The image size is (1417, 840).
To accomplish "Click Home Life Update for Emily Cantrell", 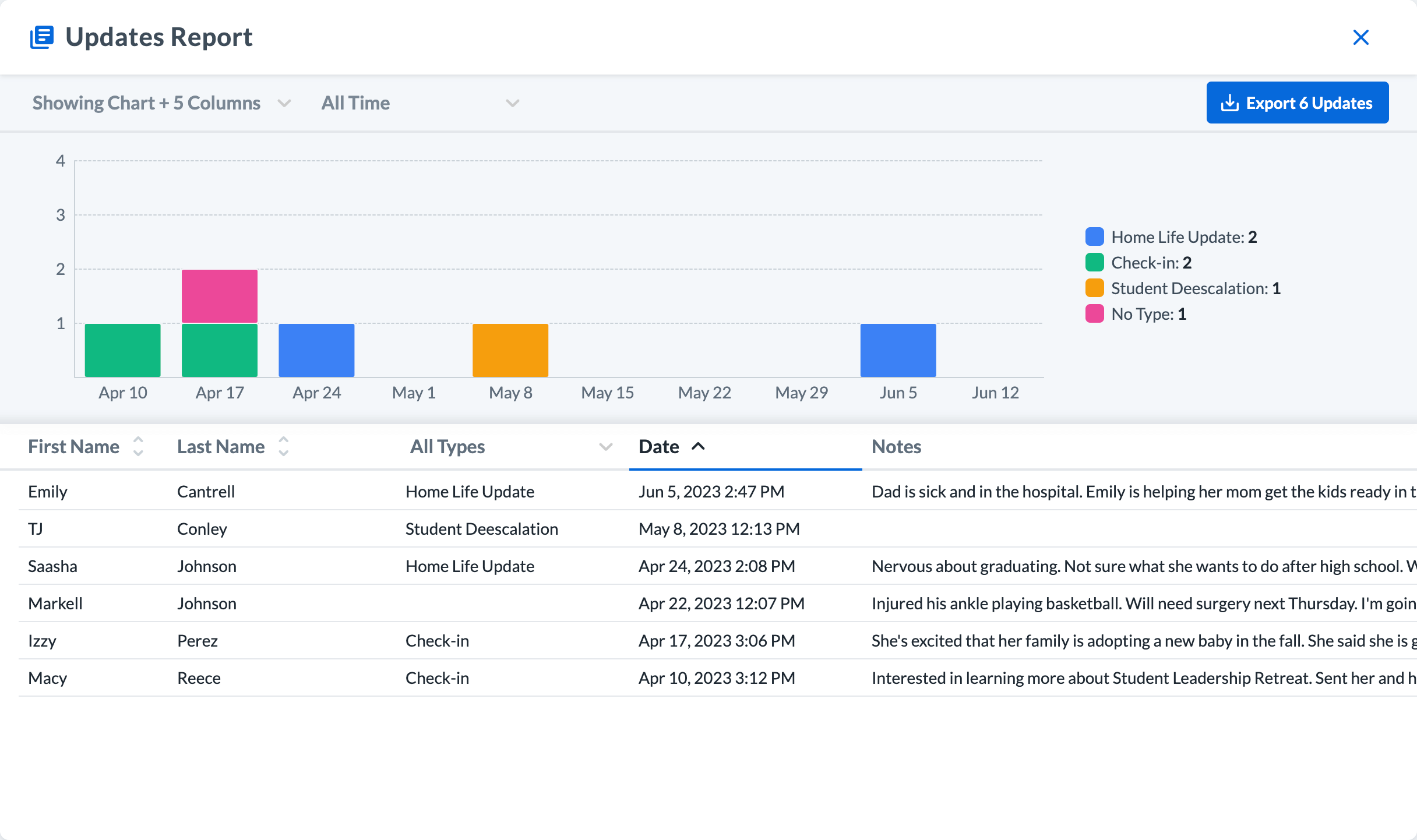I will coord(470,492).
